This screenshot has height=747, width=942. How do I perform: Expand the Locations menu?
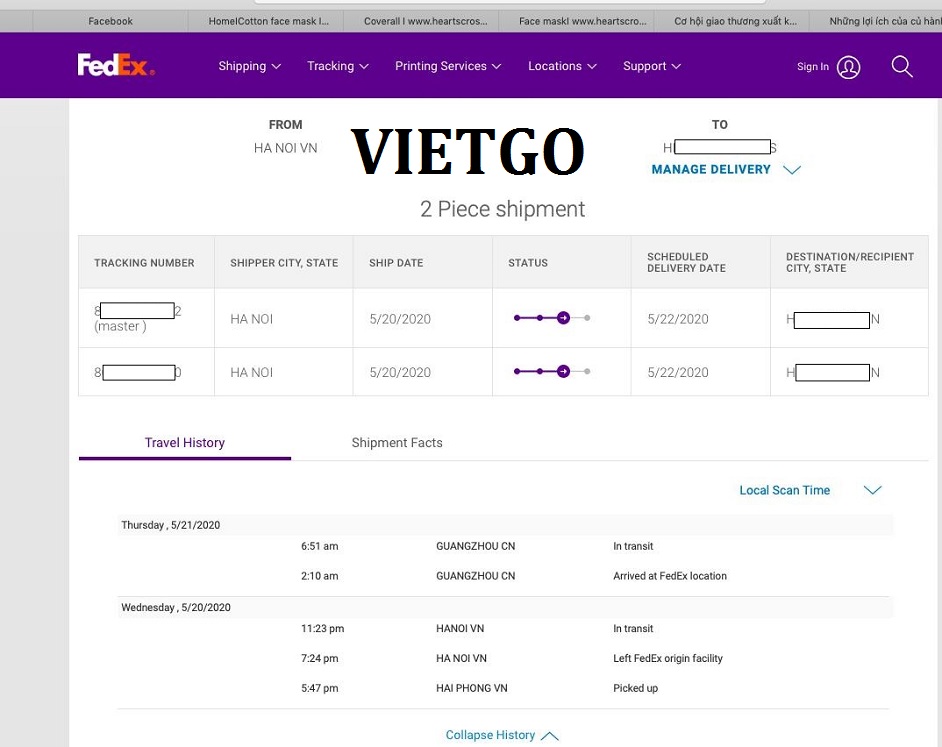point(562,66)
